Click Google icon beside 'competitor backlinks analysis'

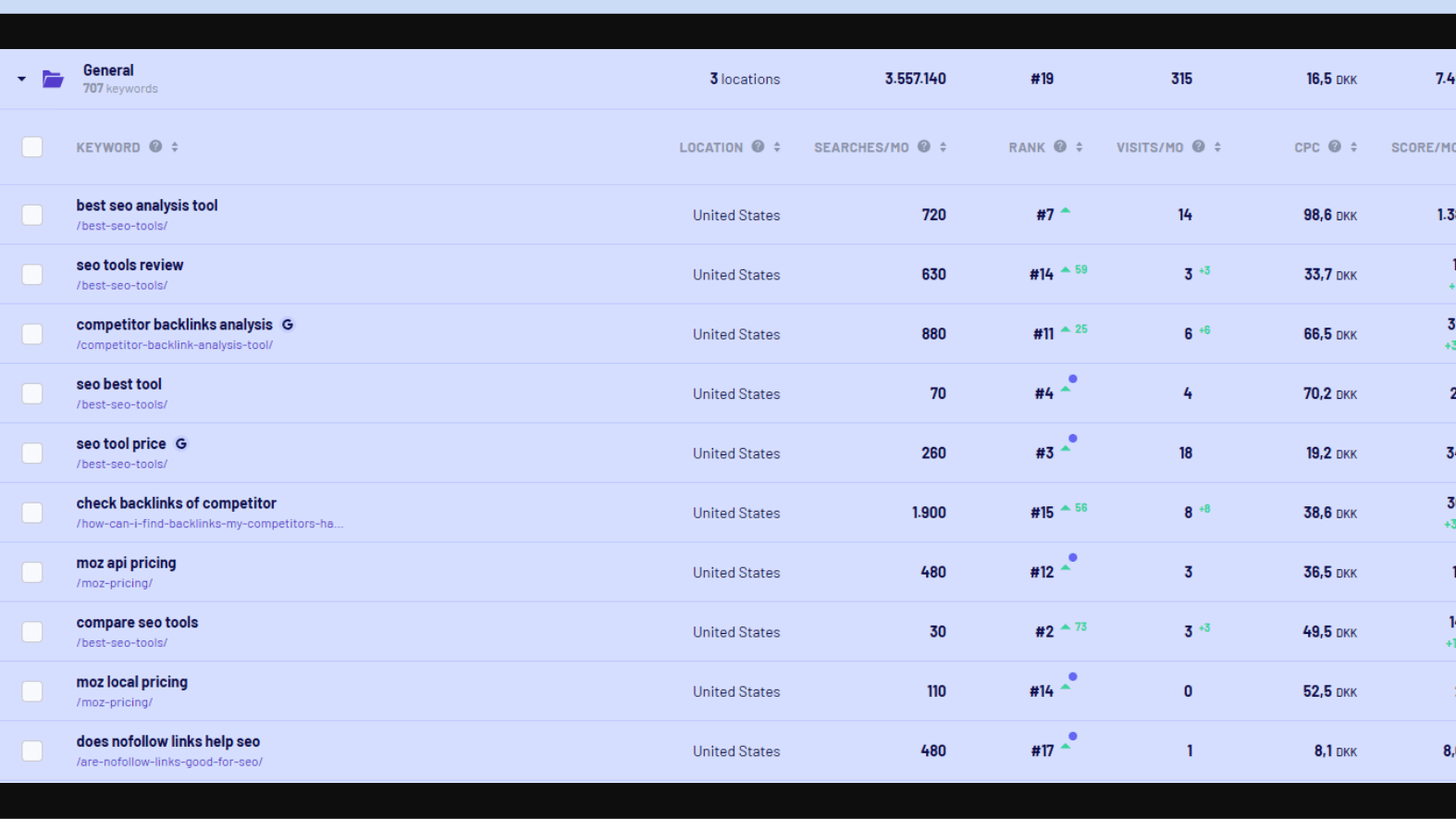click(x=288, y=325)
